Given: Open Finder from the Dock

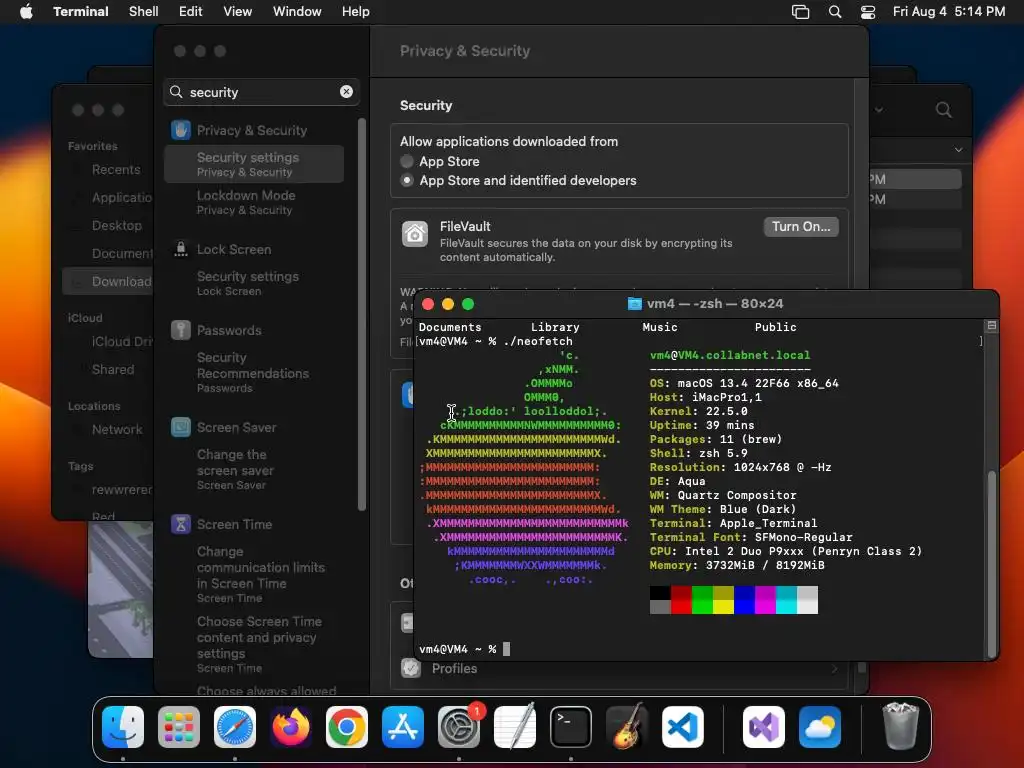Looking at the screenshot, I should pos(123,727).
